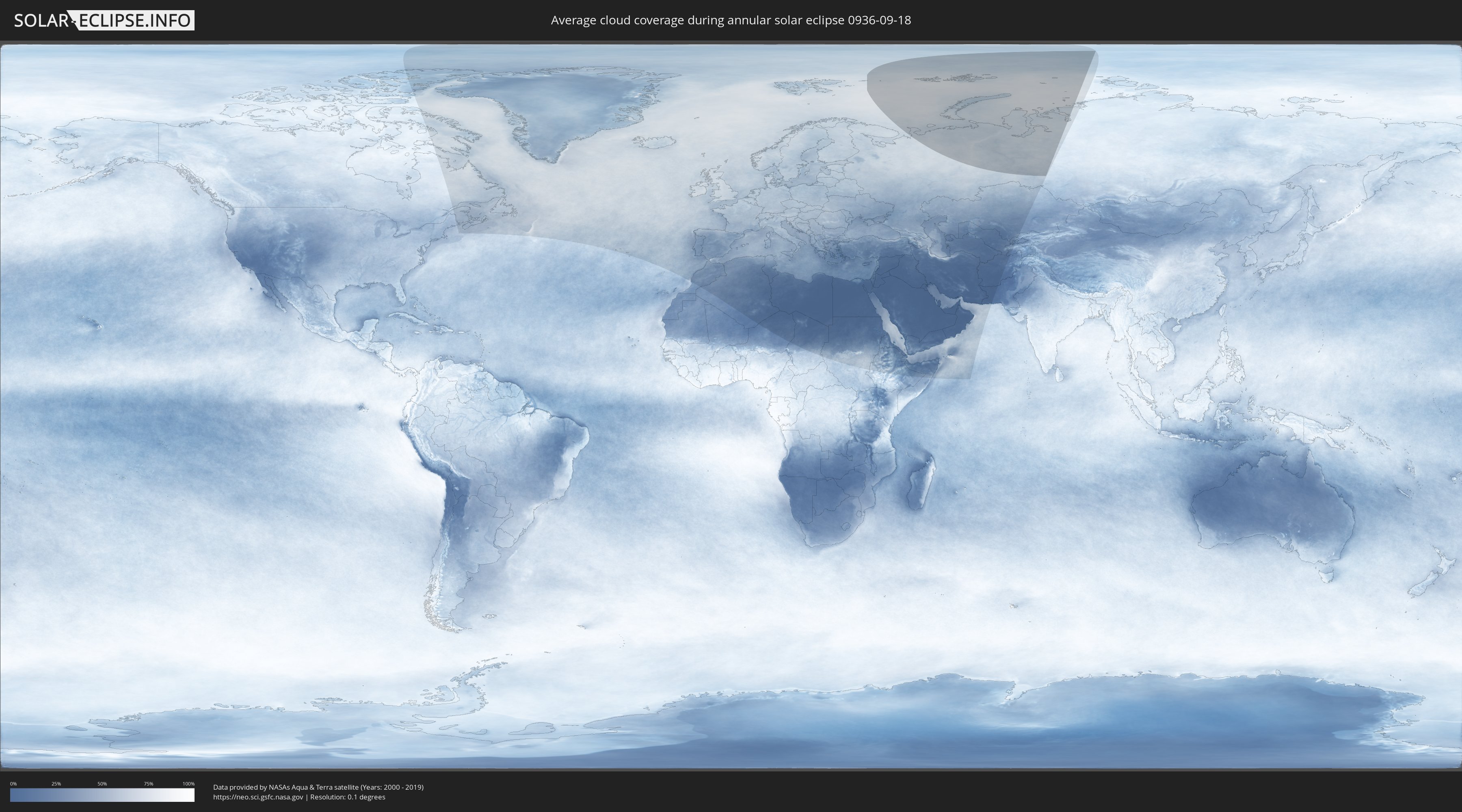
Task: Click the SOLAR-ECLIPSE.INFO logo
Action: 104,20
